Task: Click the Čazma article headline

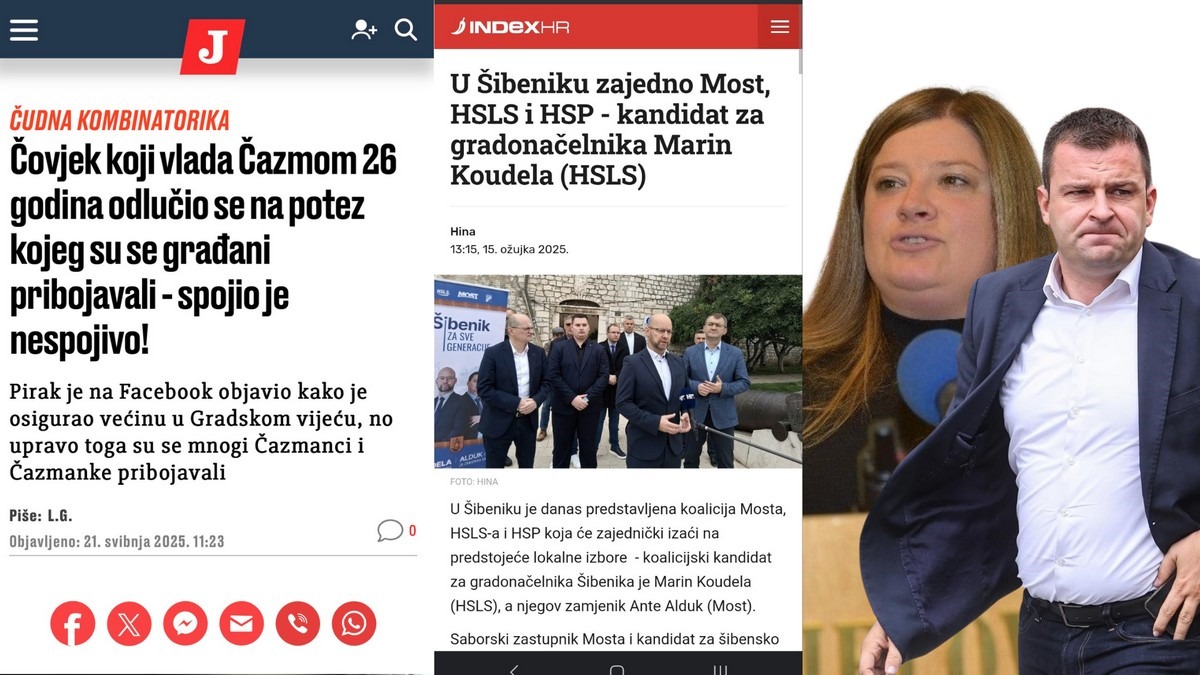Action: 204,250
